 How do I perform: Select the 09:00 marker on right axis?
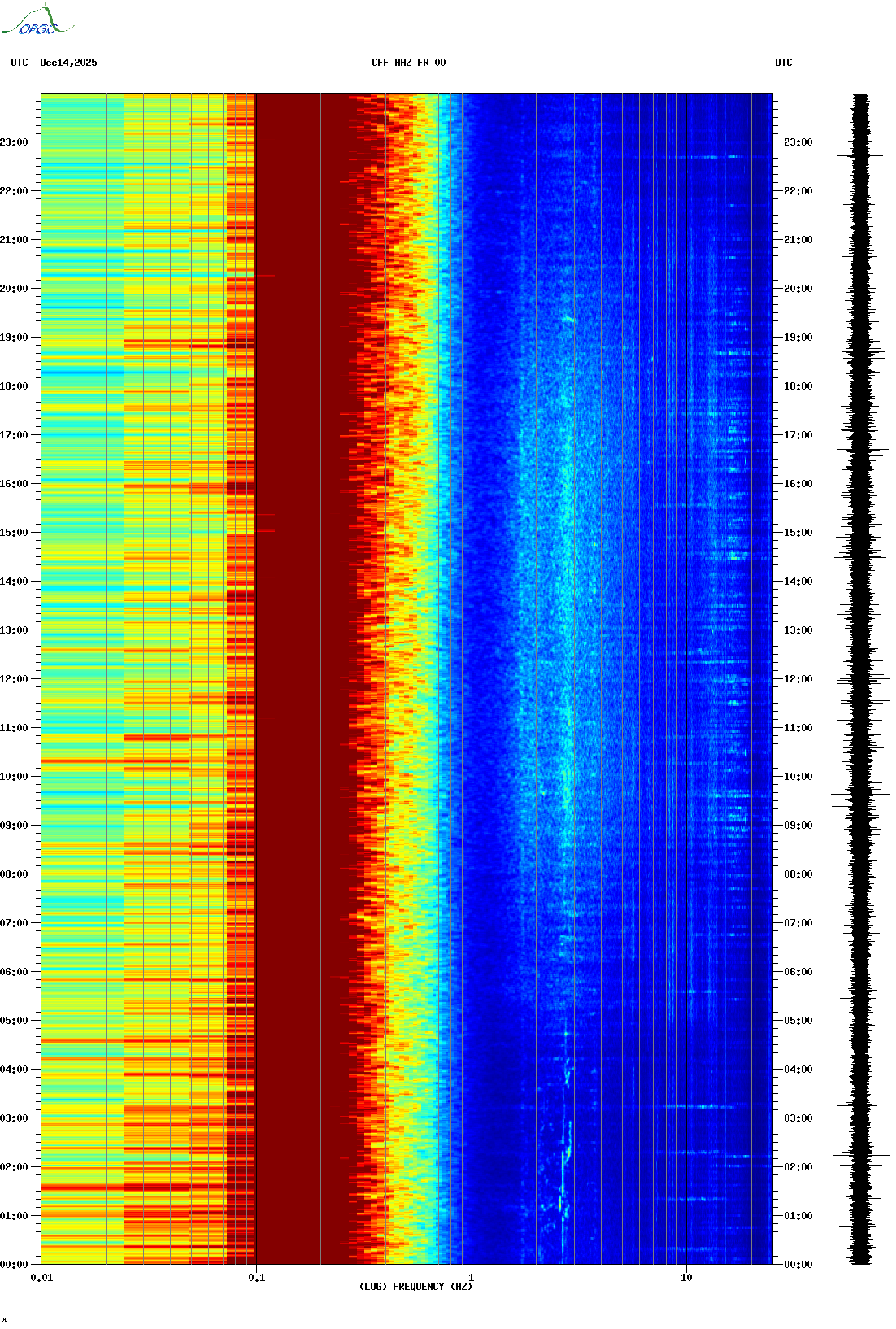point(798,826)
